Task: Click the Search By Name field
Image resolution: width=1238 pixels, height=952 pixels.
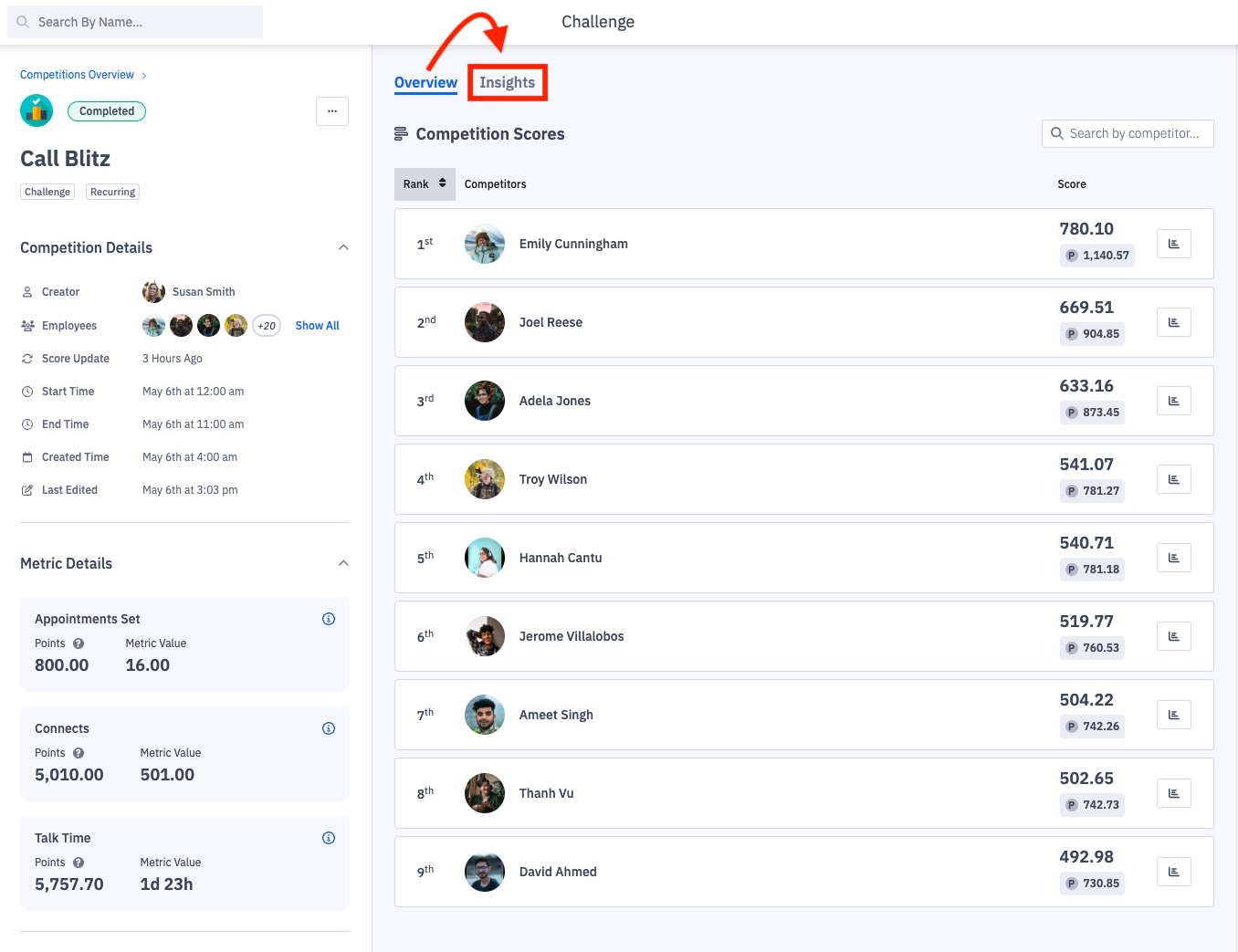Action: point(135,22)
